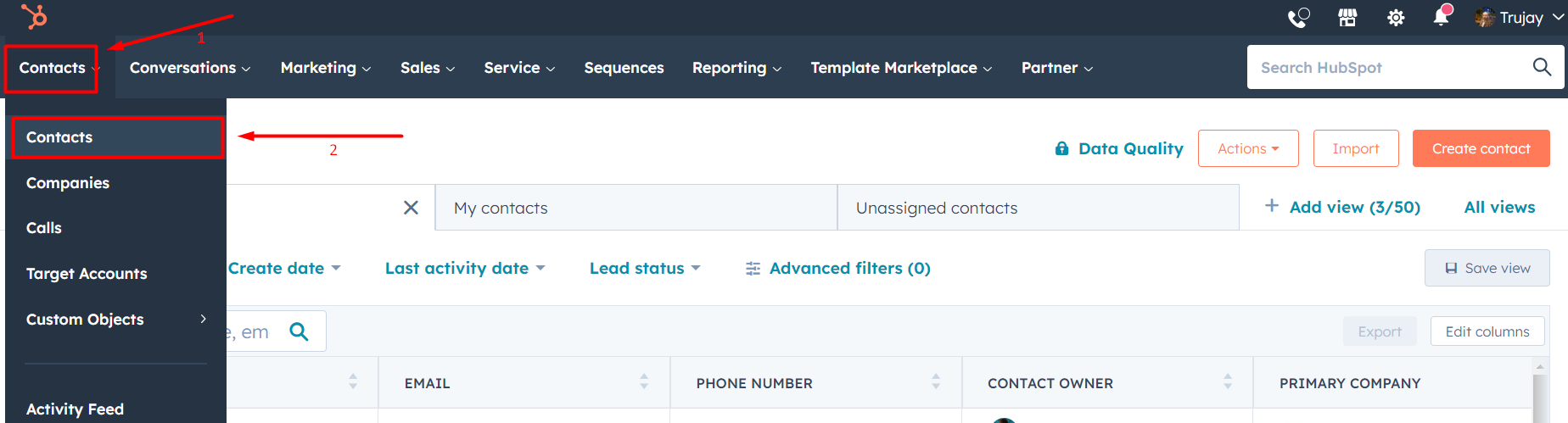Click the Import button

point(1356,148)
